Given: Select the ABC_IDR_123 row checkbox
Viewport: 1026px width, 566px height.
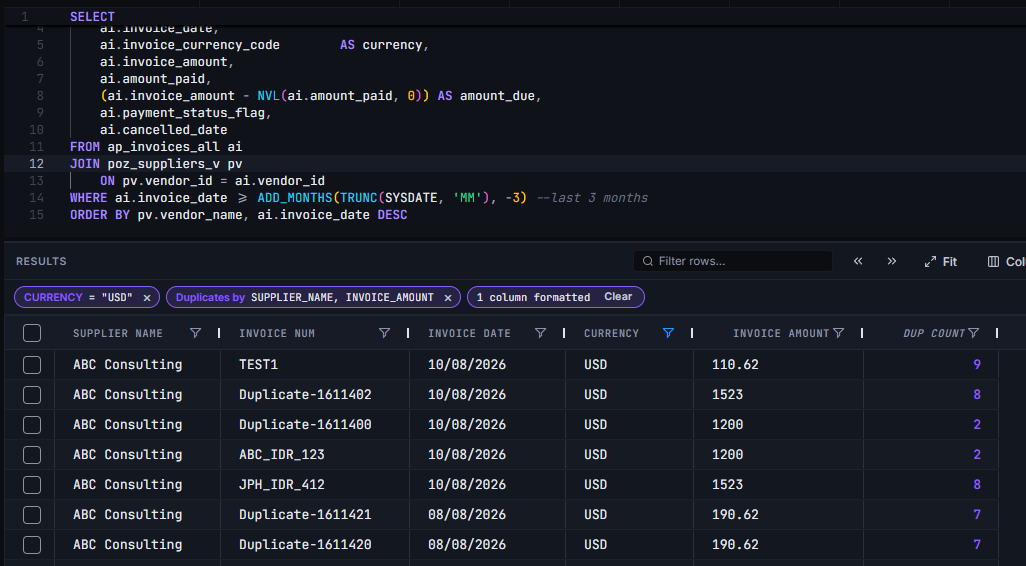Looking at the screenshot, I should (32, 455).
